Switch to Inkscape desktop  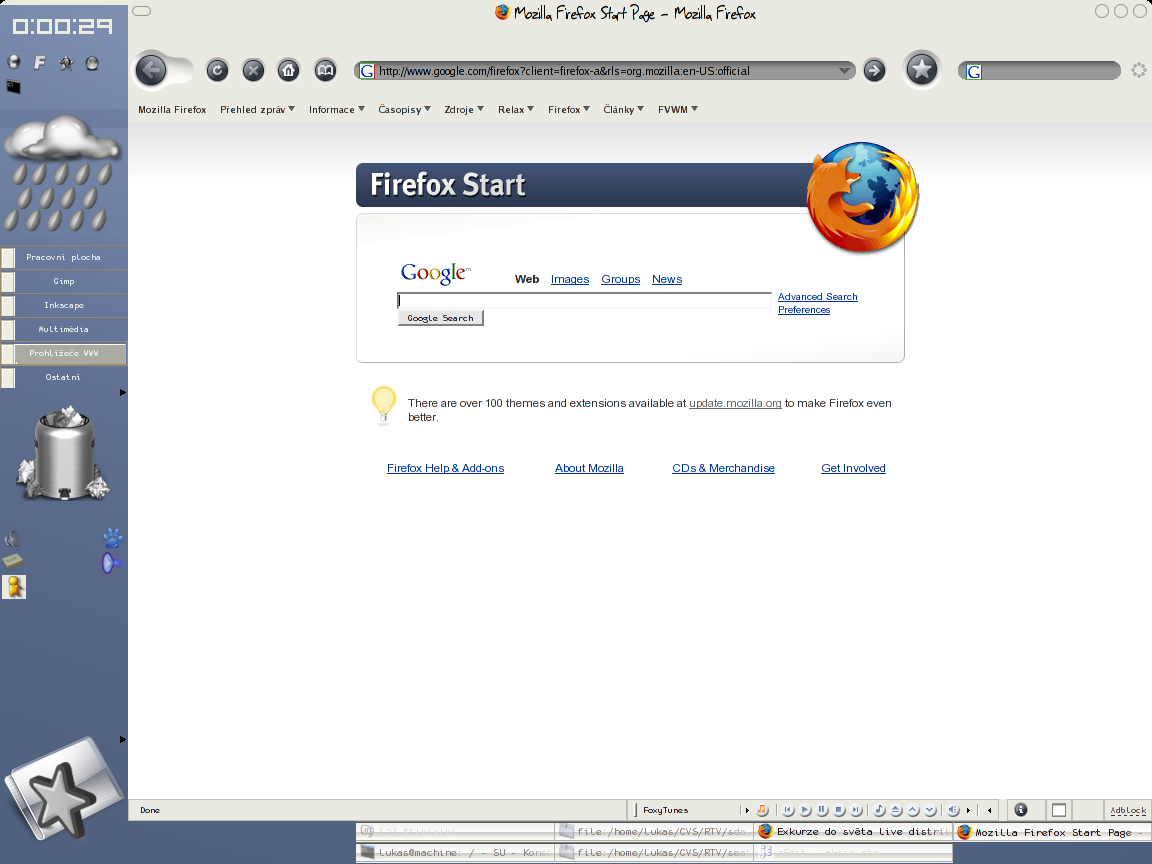tap(63, 306)
